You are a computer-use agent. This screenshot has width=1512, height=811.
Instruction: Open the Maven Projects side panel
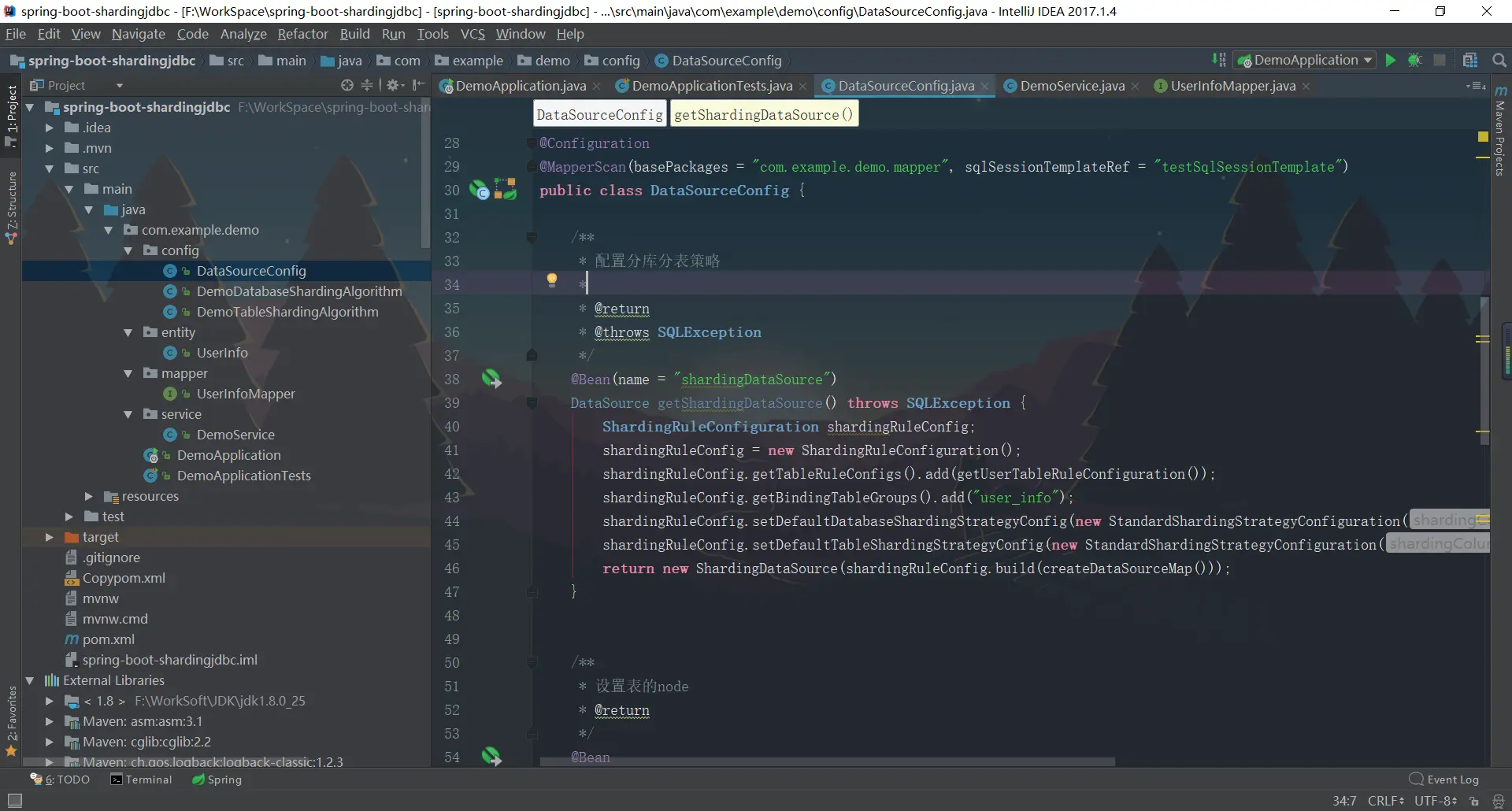pos(1501,131)
